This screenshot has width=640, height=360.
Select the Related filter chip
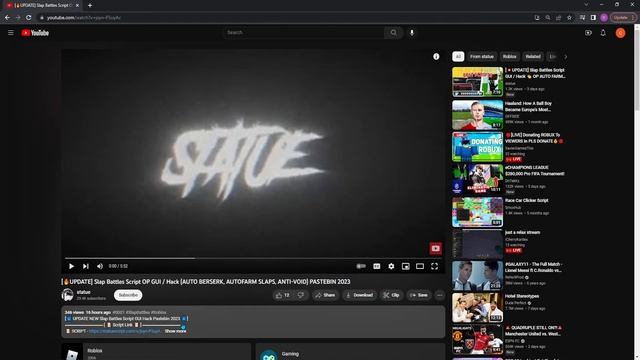533,57
